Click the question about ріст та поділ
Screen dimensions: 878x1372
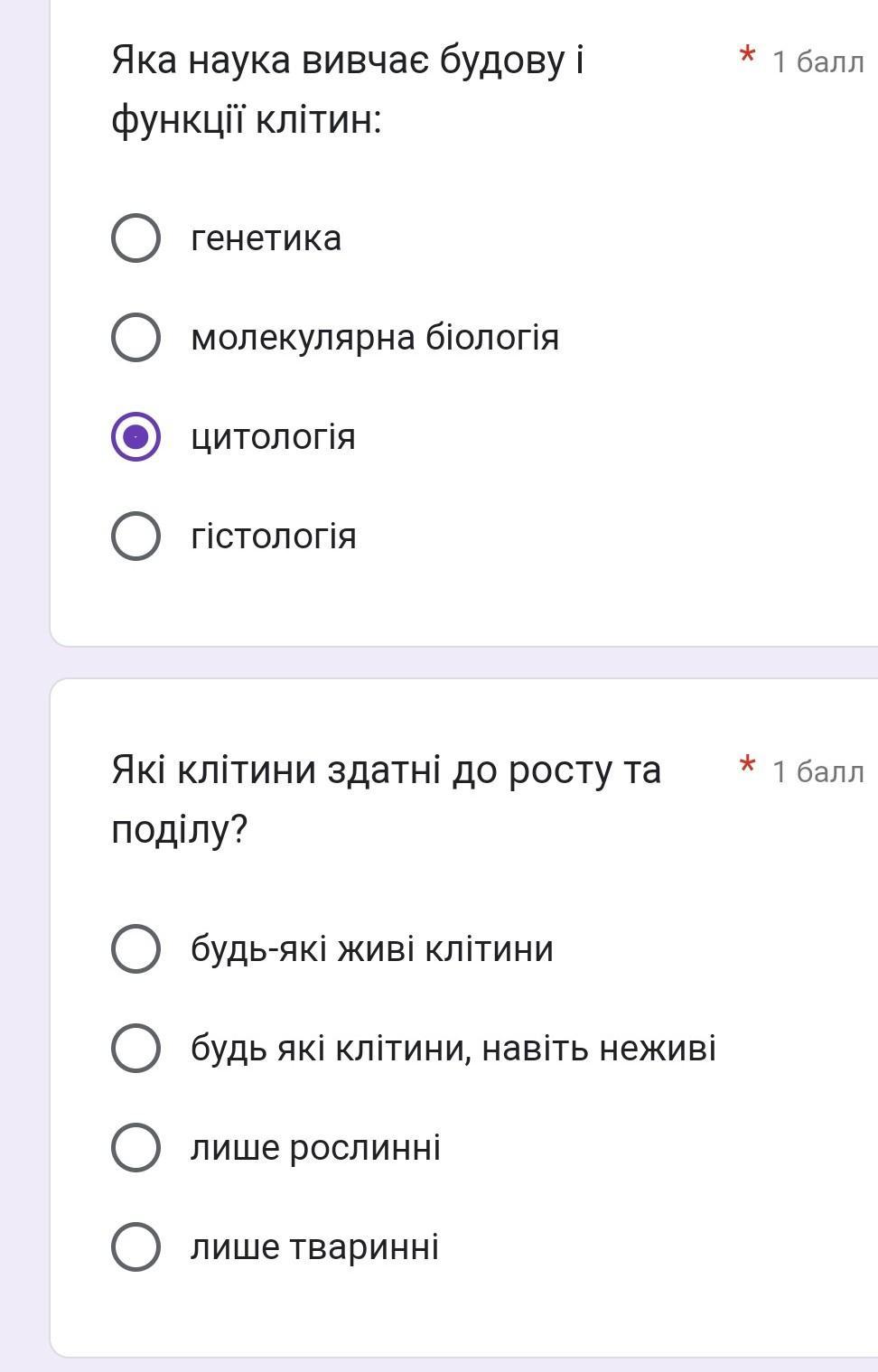pyautogui.click(x=386, y=799)
